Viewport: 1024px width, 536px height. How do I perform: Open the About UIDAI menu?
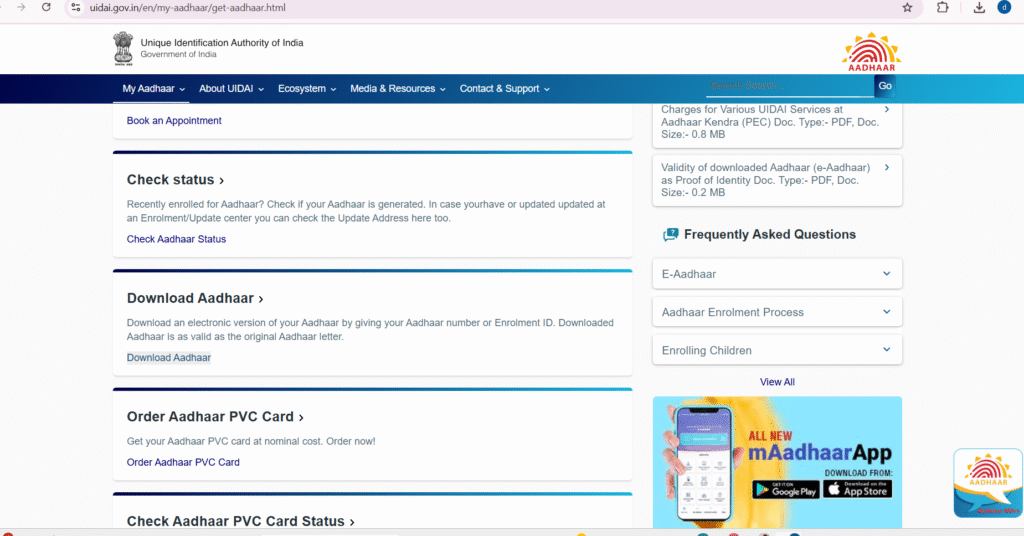231,89
